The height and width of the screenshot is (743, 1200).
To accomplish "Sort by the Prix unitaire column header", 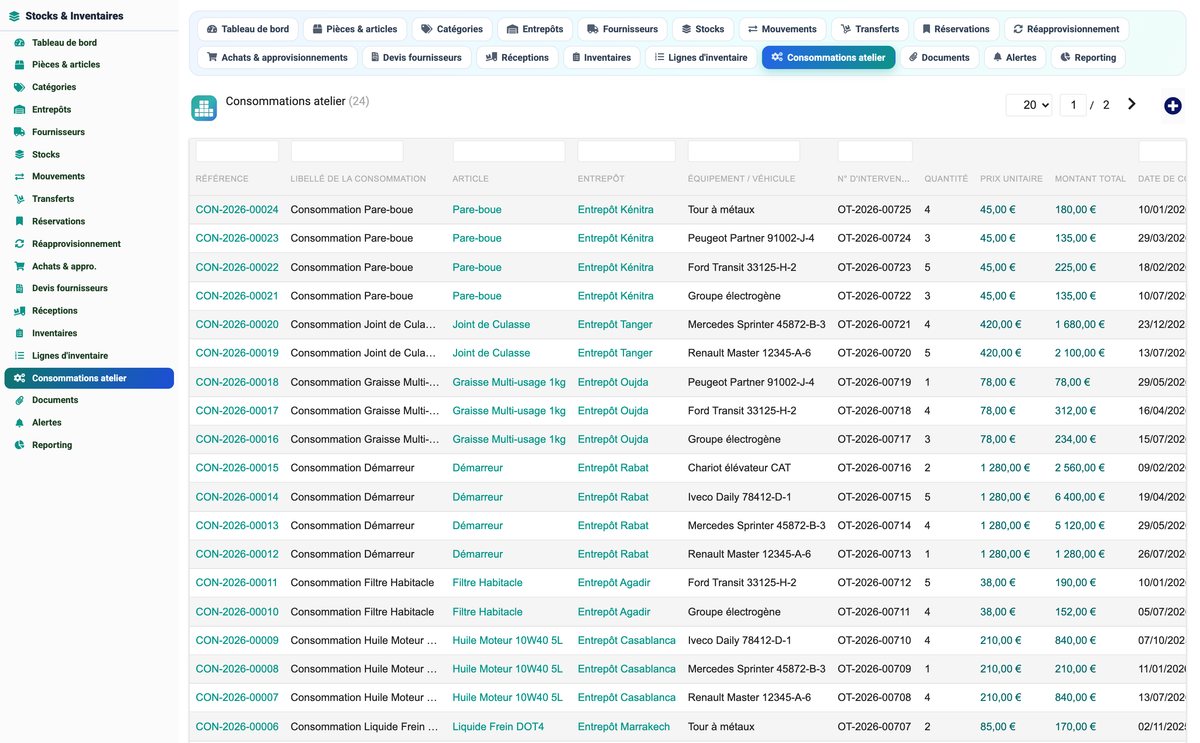I will [x=1011, y=179].
